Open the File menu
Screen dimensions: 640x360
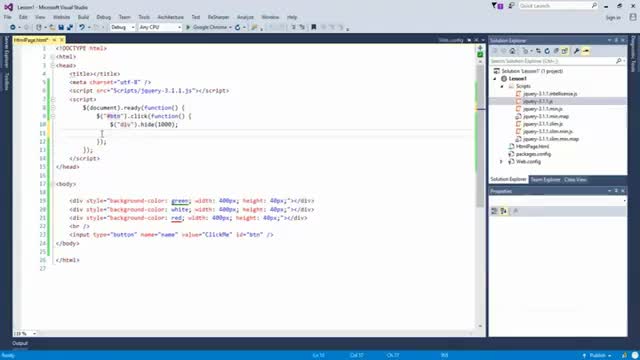point(7,17)
